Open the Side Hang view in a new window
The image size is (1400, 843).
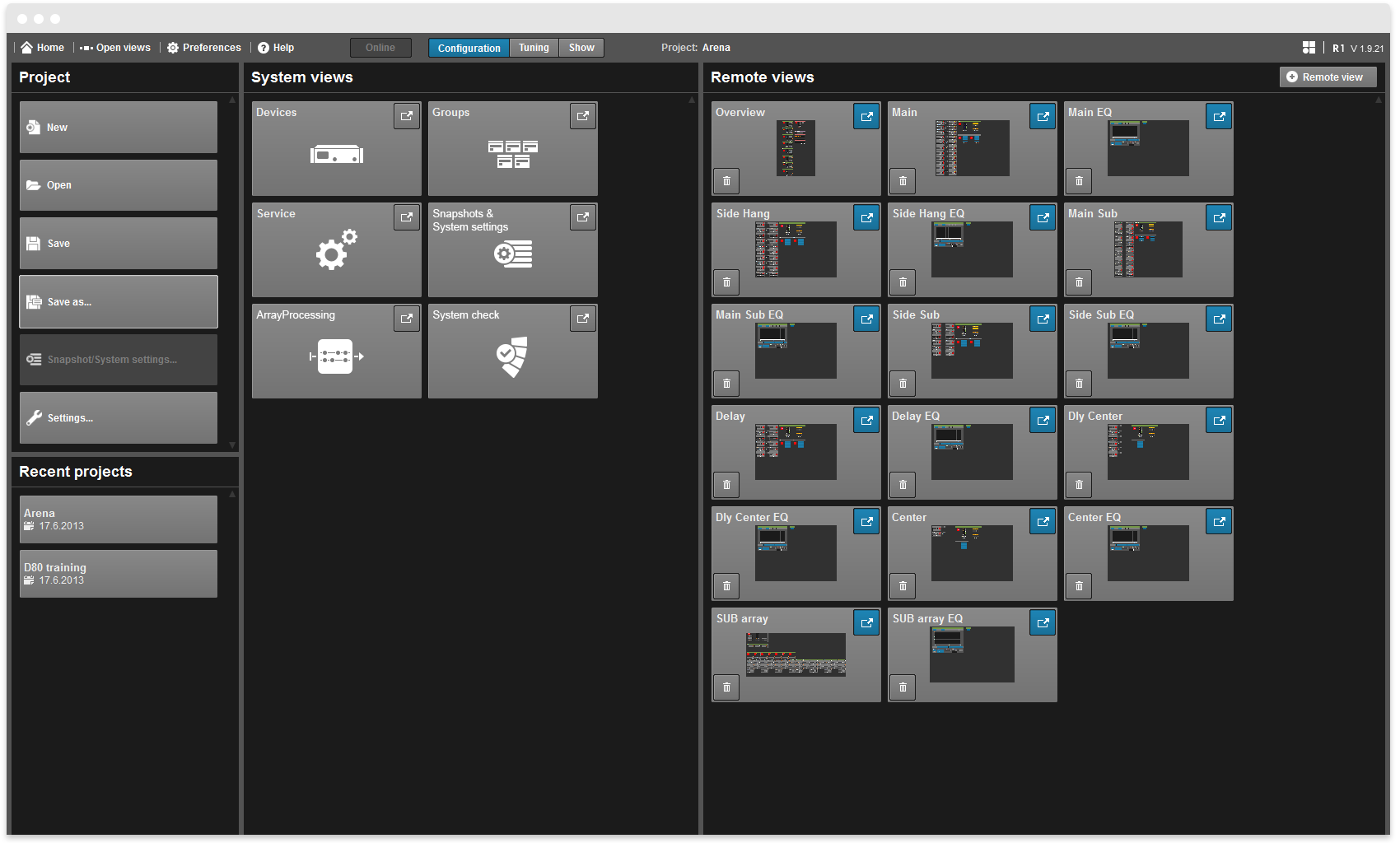[x=866, y=217]
